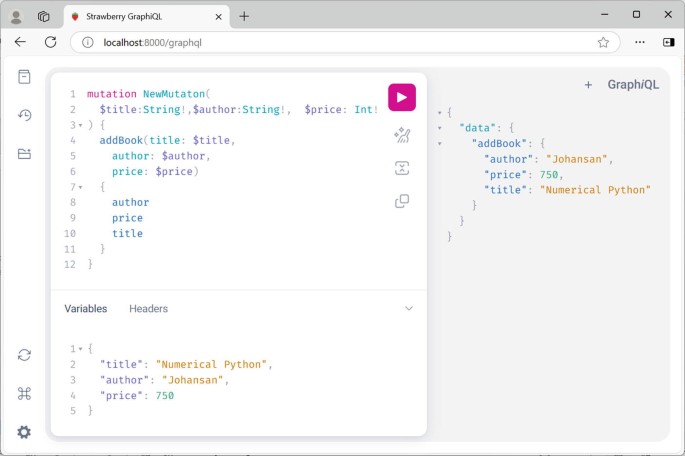Viewport: 685px width, 456px height.
Task: Click "Numerical Python" value in variables editor
Action: point(211,364)
